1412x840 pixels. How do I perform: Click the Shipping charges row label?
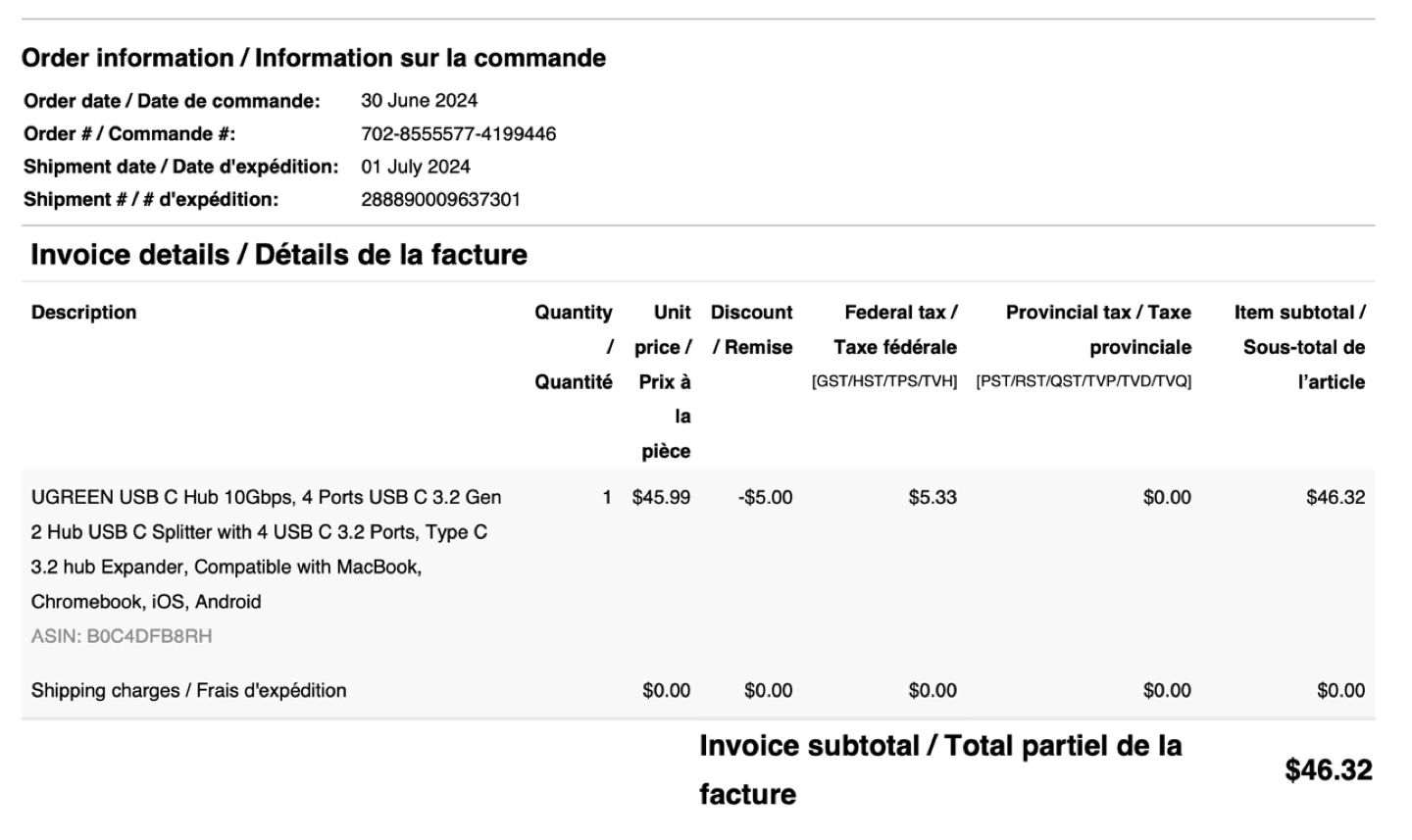tap(188, 690)
